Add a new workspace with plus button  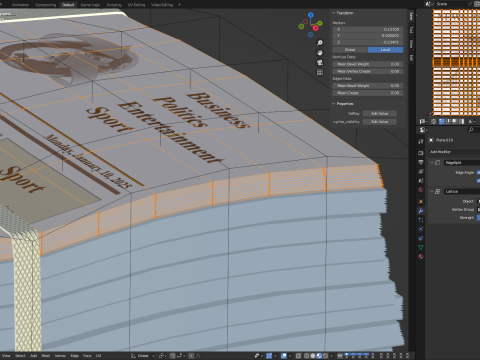coord(179,5)
